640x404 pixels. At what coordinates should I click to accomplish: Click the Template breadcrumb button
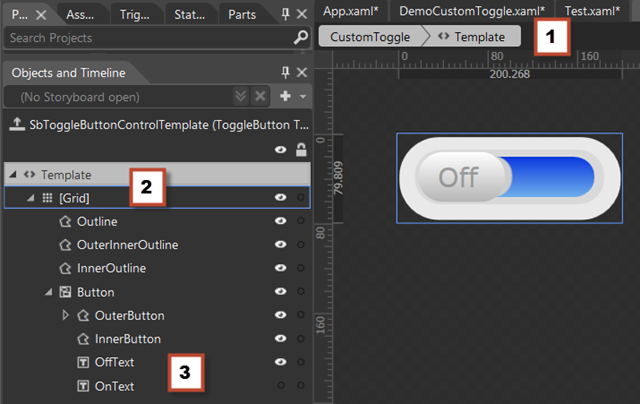click(472, 36)
